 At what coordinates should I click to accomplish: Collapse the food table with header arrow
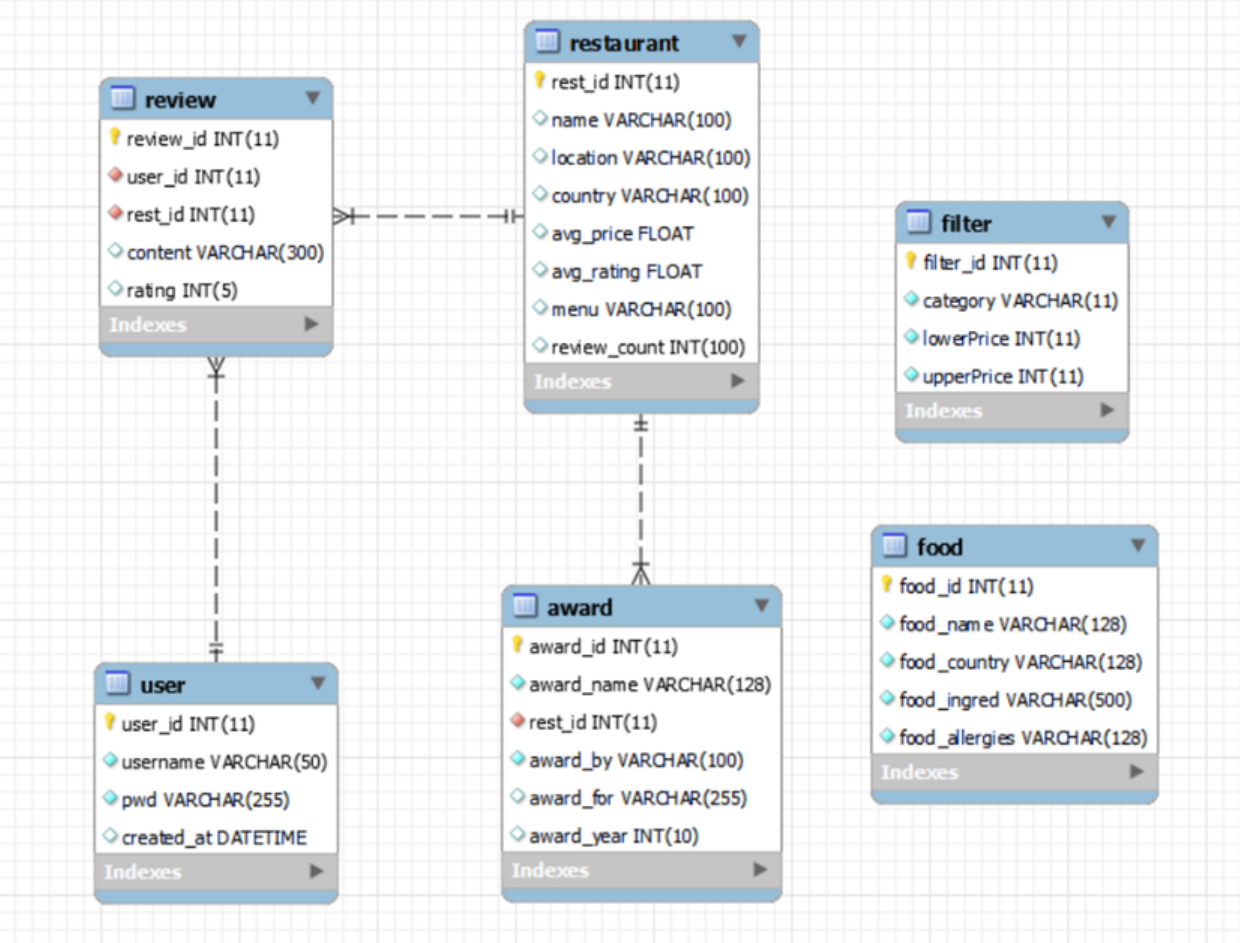pos(1138,545)
